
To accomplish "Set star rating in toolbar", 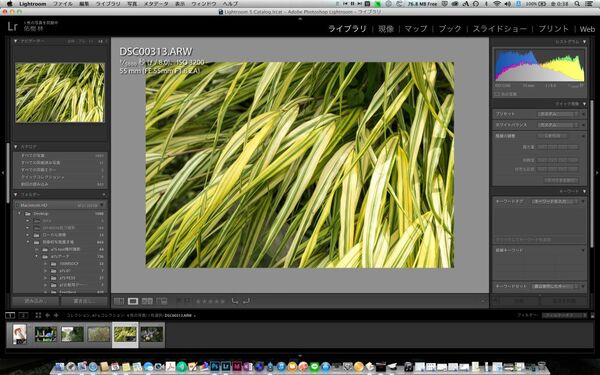I will click(x=210, y=301).
